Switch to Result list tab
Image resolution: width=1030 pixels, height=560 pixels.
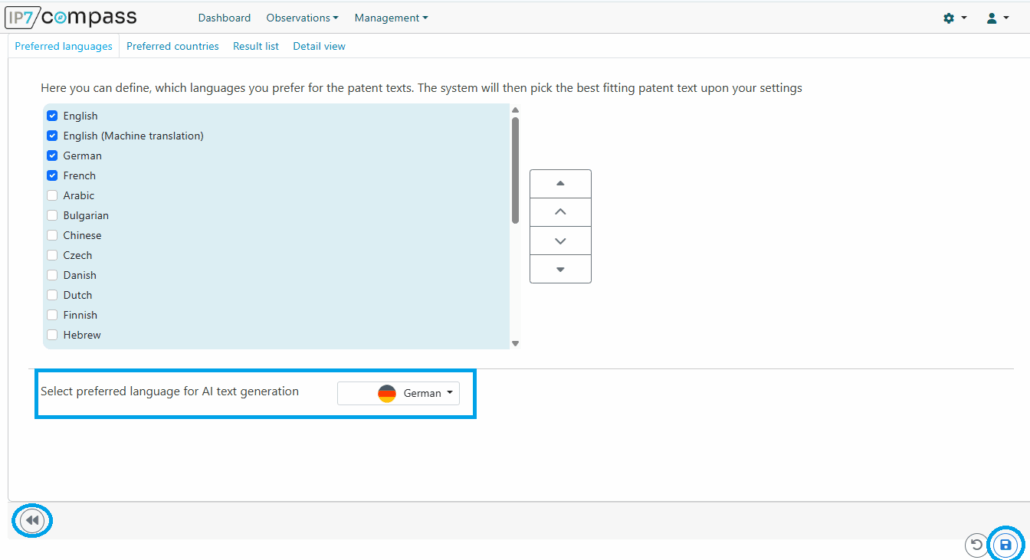[256, 46]
